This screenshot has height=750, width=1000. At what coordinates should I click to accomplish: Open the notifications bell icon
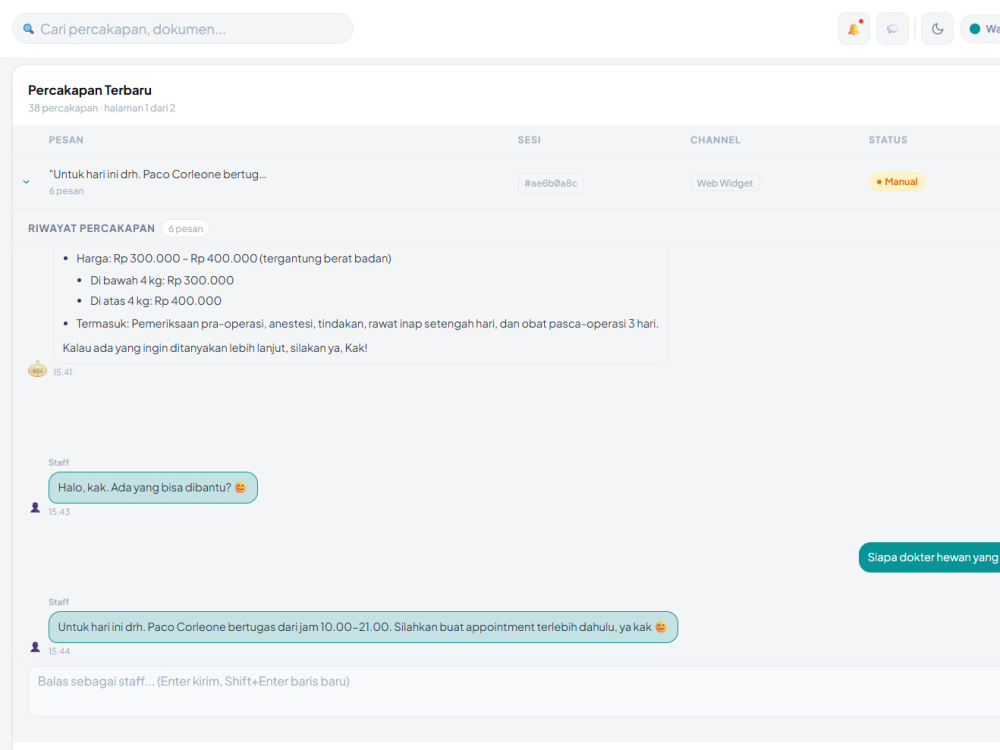(x=853, y=29)
